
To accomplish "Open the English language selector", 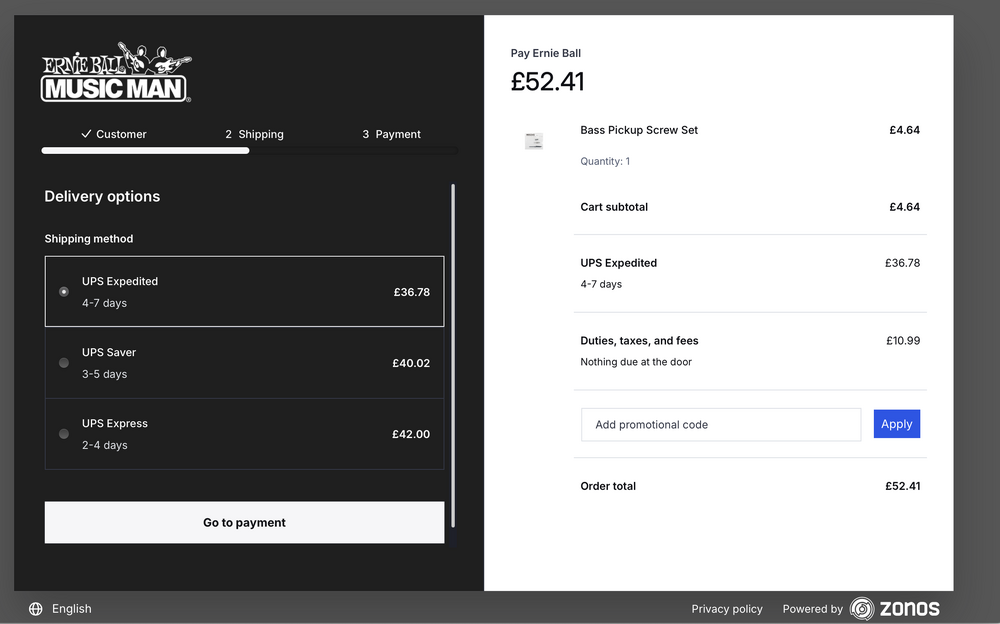I will [71, 609].
